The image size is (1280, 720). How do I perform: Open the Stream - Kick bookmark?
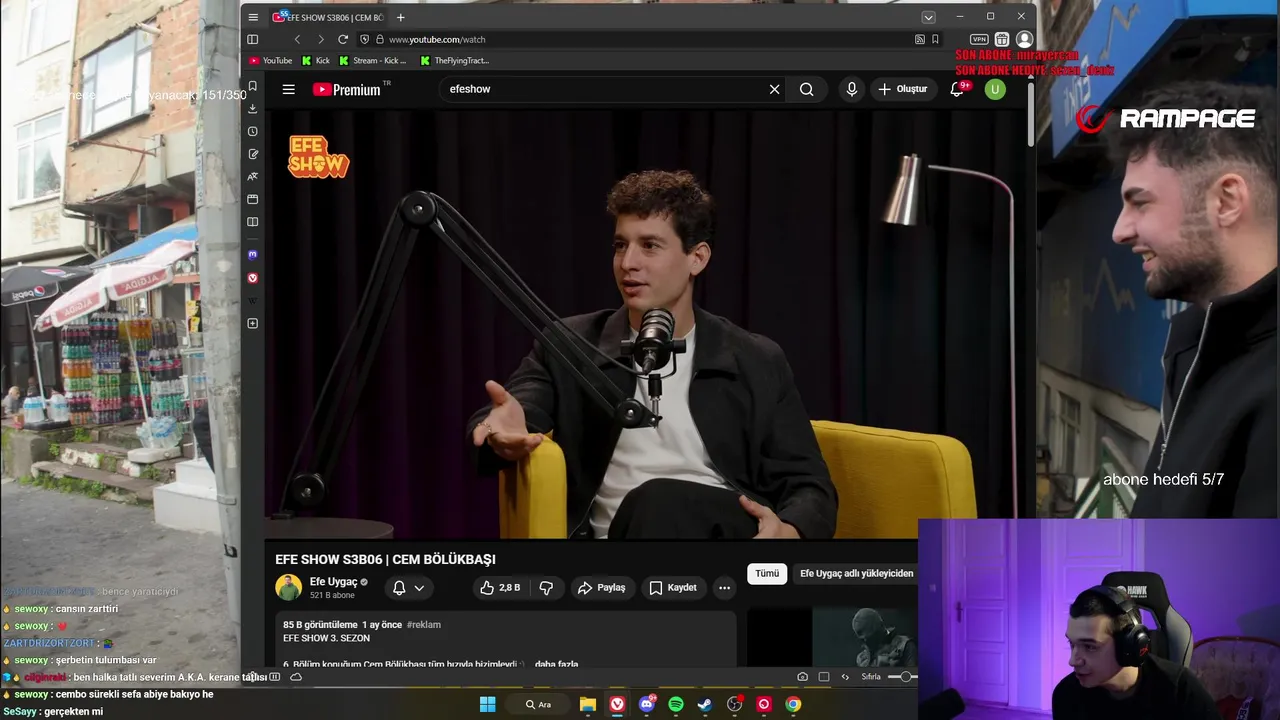point(373,60)
